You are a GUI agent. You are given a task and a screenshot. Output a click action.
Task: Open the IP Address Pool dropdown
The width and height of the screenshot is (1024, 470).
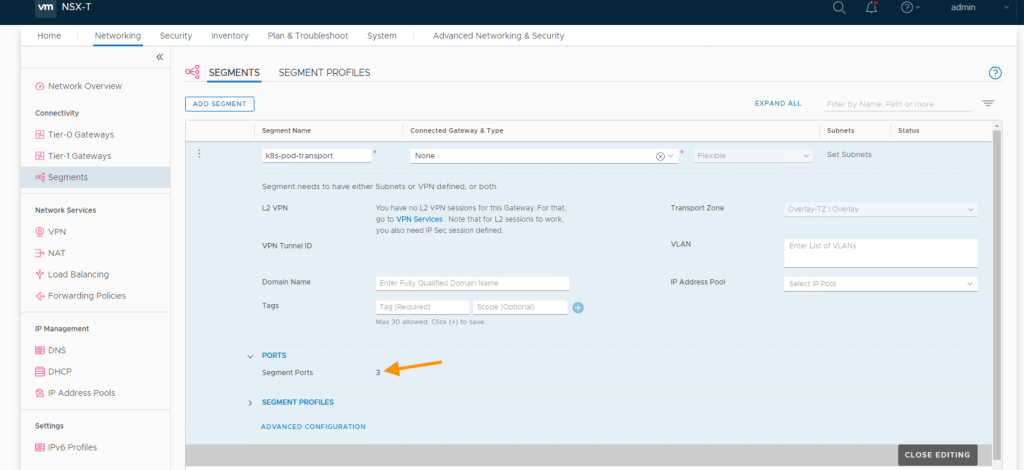pos(880,284)
